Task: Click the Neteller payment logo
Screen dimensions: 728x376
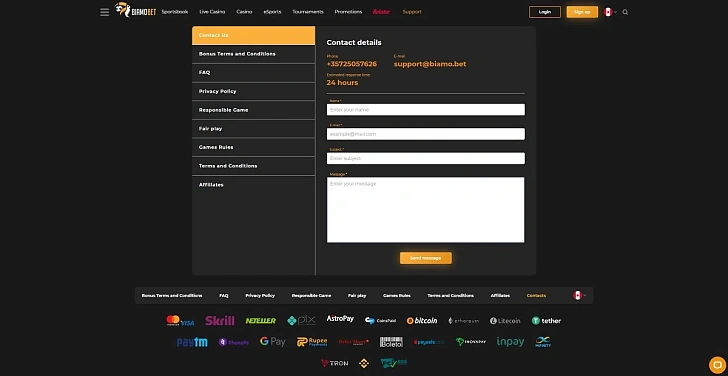Action: 260,321
